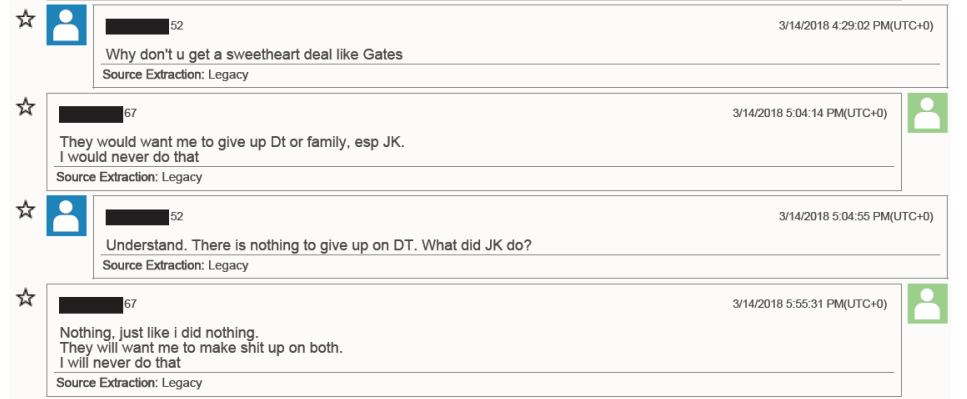Image resolution: width=967 pixels, height=399 pixels.
Task: Star the 'Nothing, just like i did nothing' message
Action: pyautogui.click(x=25, y=298)
